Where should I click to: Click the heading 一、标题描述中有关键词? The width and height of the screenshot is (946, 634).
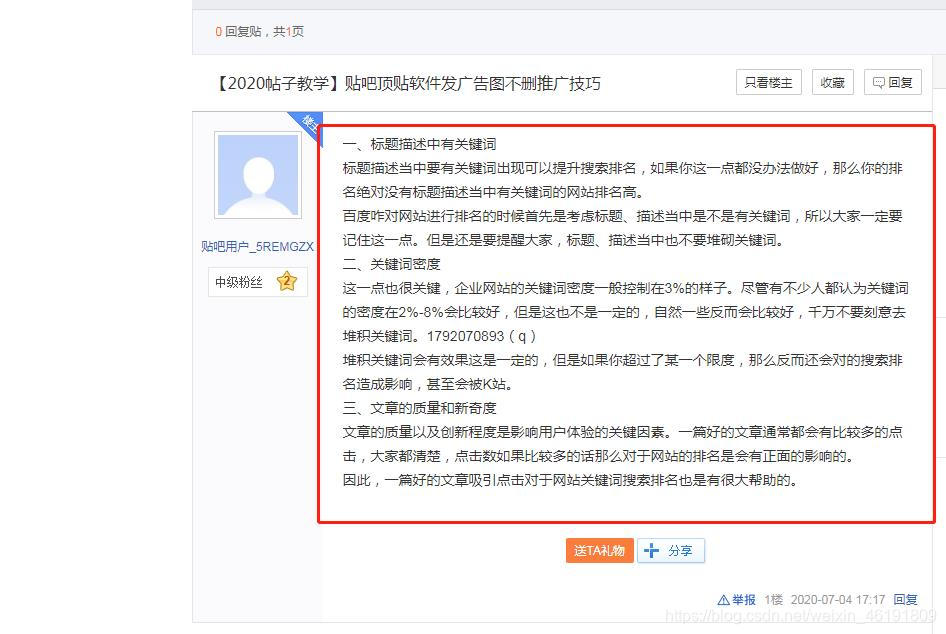[x=419, y=144]
